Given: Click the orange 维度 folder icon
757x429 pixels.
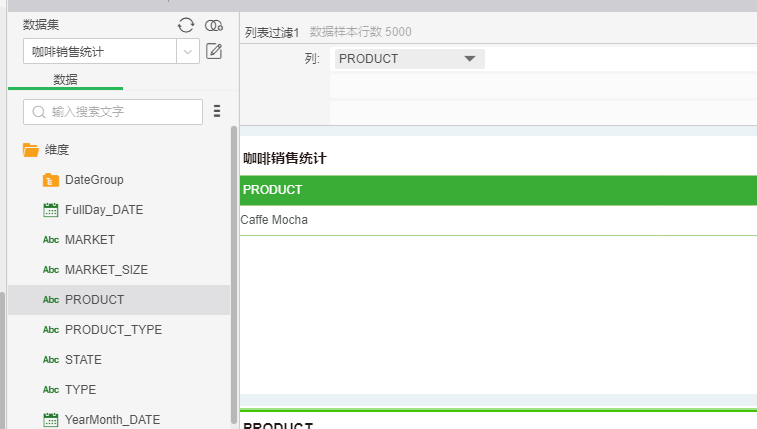Looking at the screenshot, I should [31, 150].
